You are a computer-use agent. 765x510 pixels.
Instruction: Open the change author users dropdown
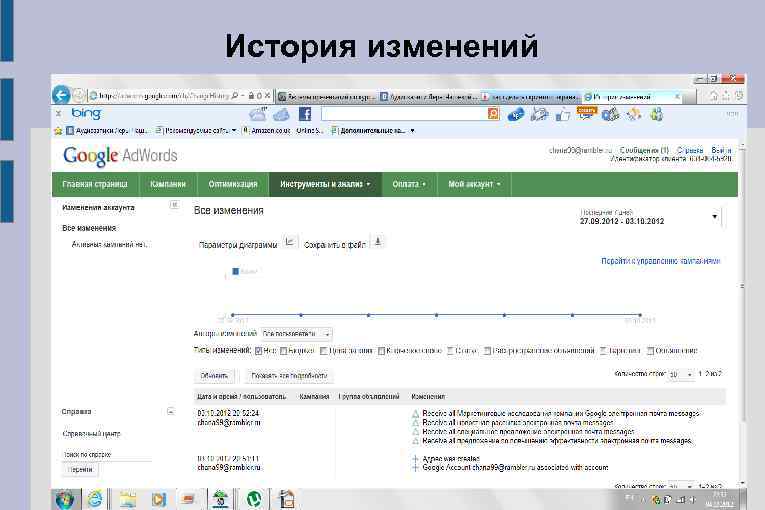coord(297,334)
